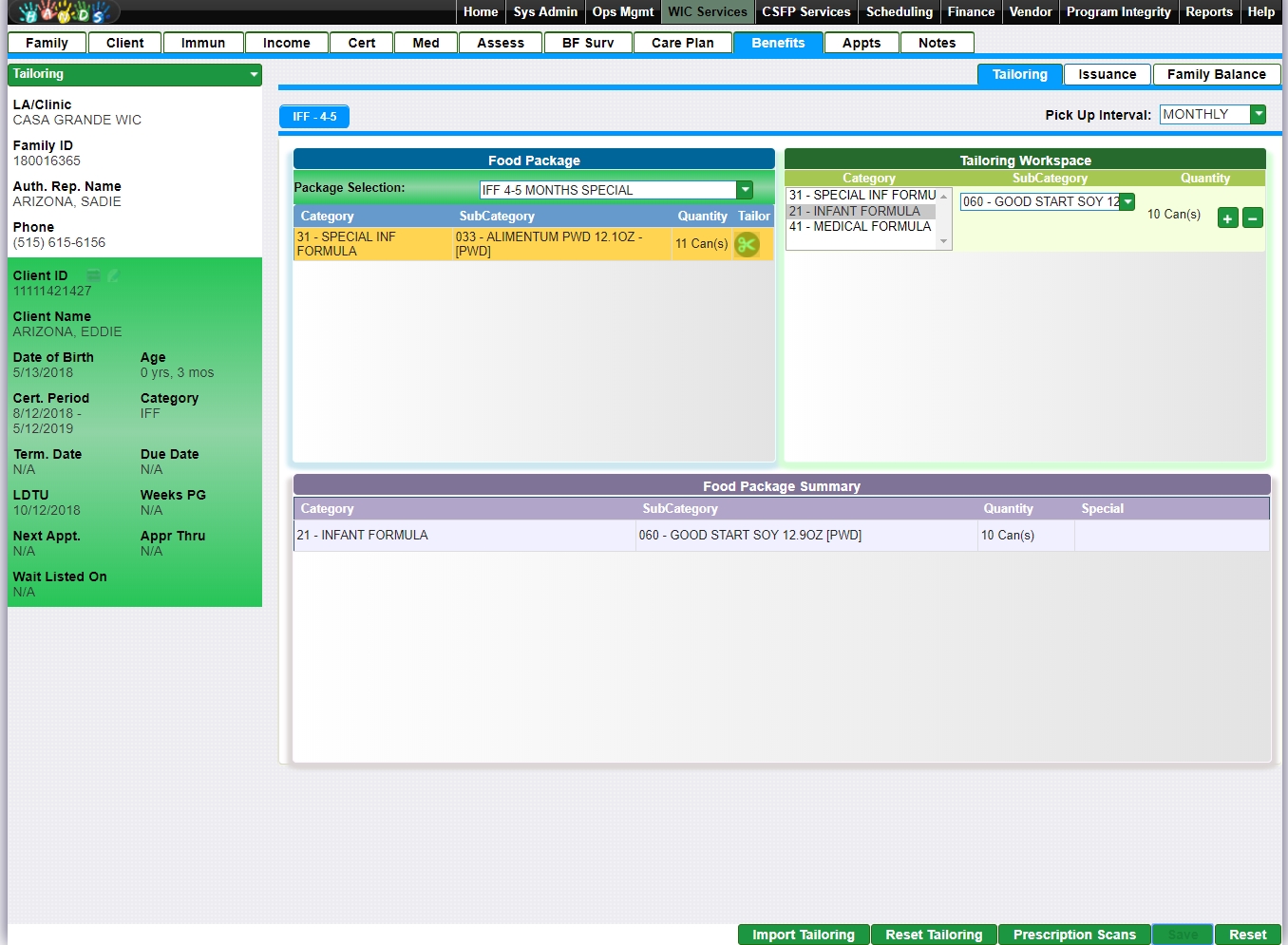Click the HANDS logo in top-left corner
The width and height of the screenshot is (1288, 945).
(64, 12)
